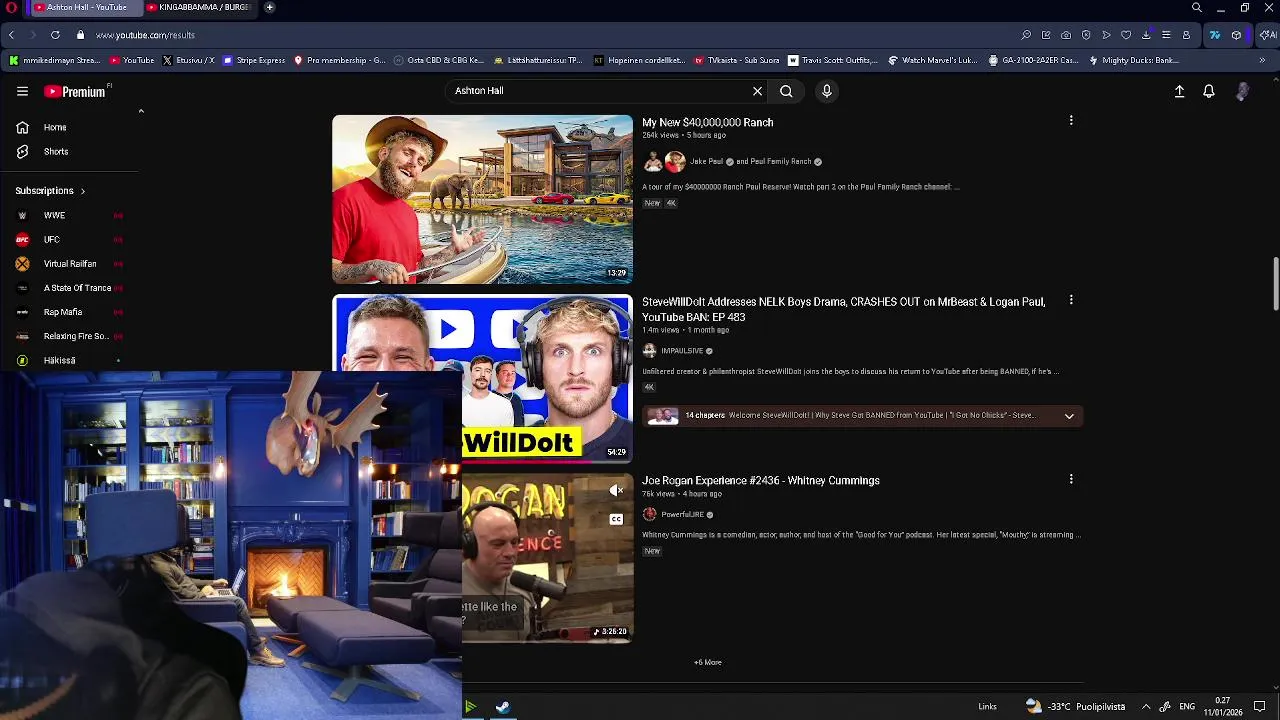Open the YouTube notifications bell
This screenshot has height=720, width=1280.
pos(1209,91)
